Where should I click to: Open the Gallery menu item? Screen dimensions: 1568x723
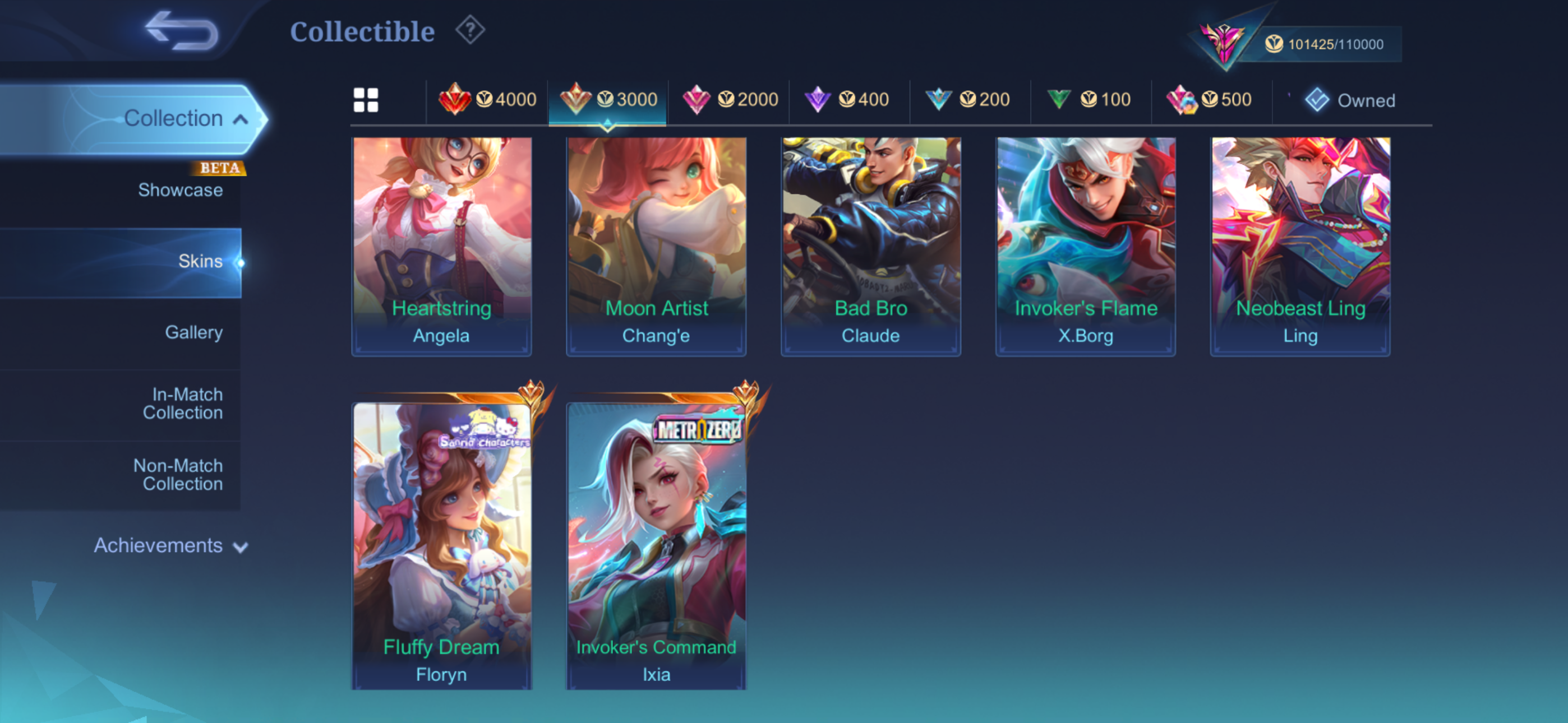pyautogui.click(x=193, y=332)
